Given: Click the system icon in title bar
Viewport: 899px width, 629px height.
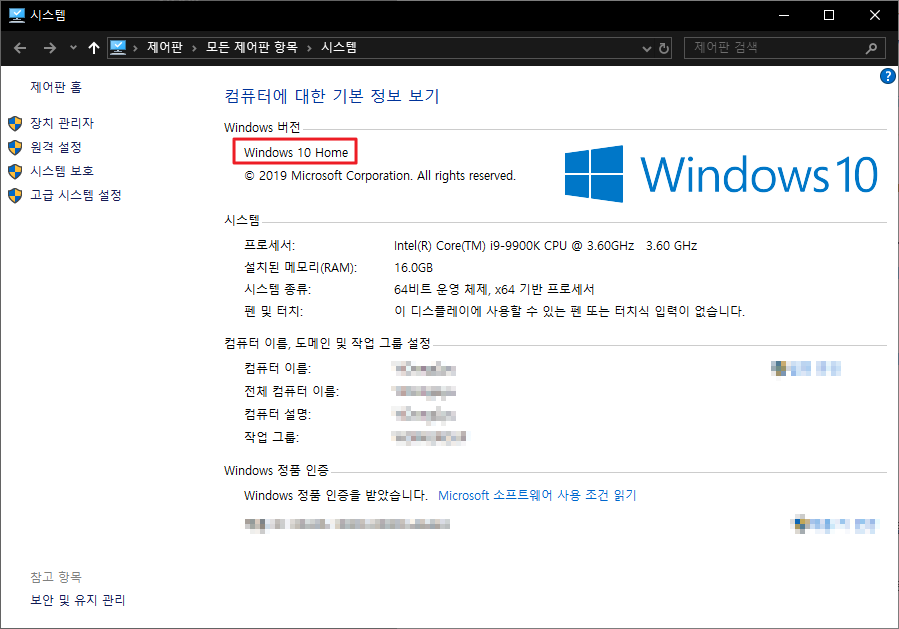Looking at the screenshot, I should pyautogui.click(x=17, y=15).
